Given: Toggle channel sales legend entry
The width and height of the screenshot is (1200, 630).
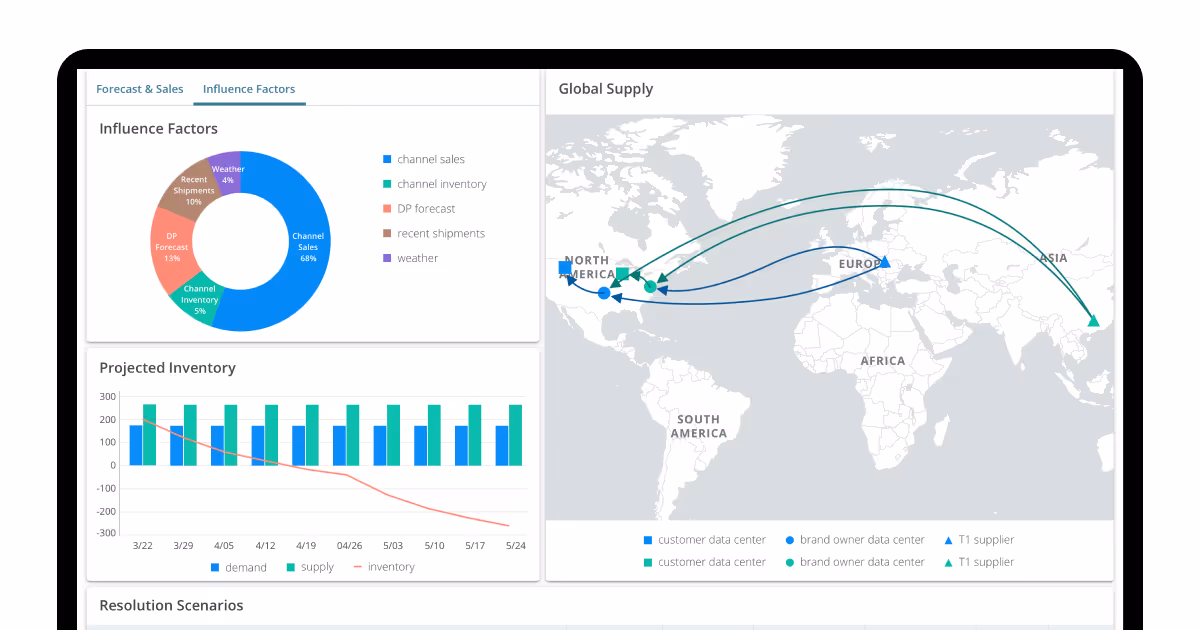Looking at the screenshot, I should 424,159.
